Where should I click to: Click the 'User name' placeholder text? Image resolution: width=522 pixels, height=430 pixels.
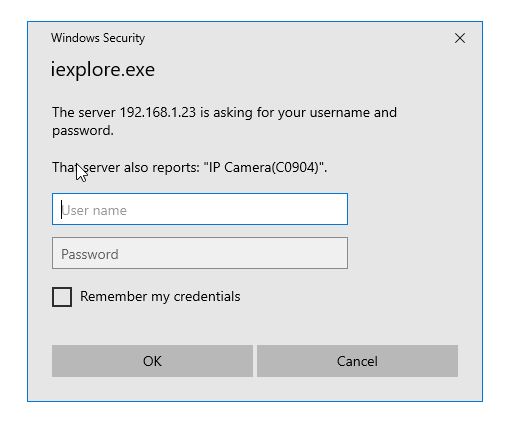(94, 211)
